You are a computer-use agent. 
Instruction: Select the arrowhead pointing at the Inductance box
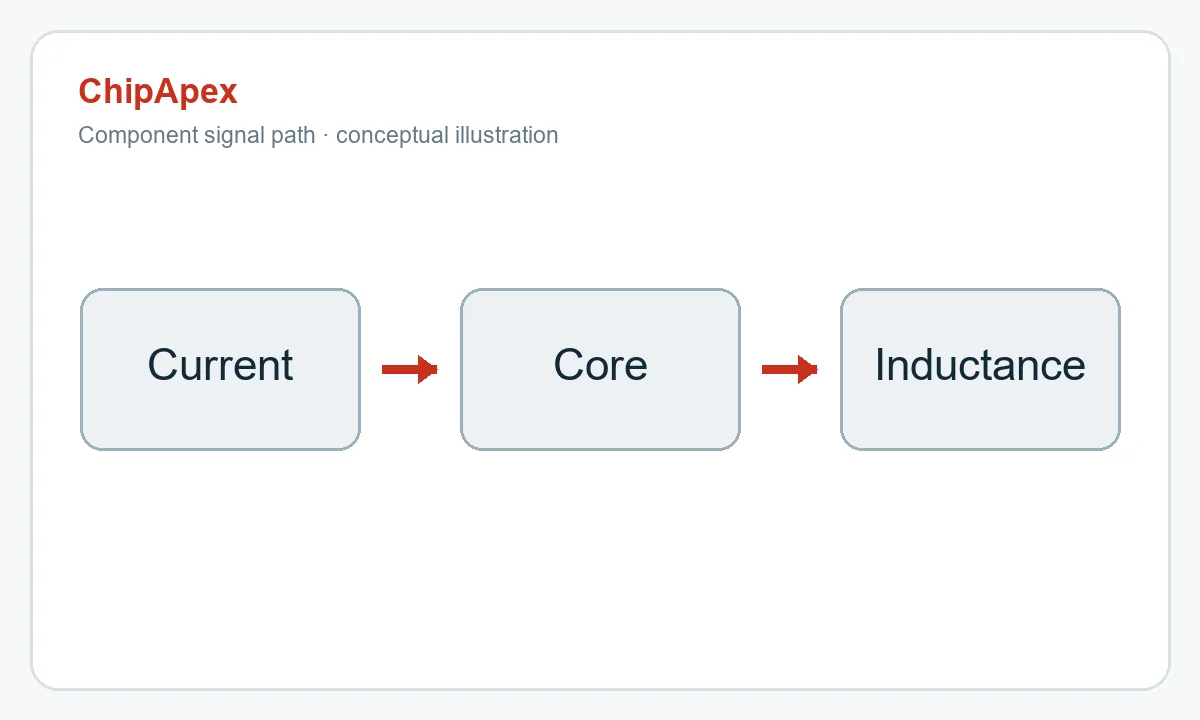[808, 370]
